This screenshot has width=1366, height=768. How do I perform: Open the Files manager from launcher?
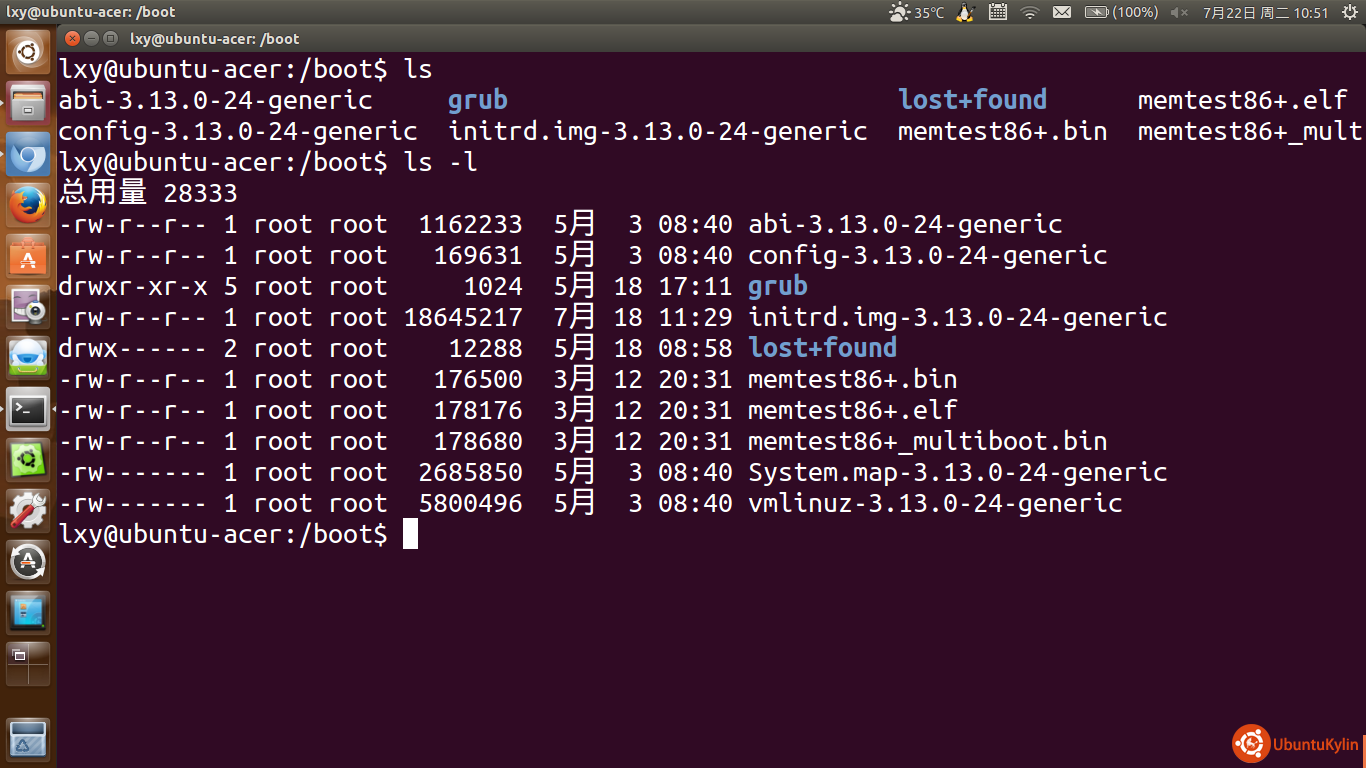28,103
